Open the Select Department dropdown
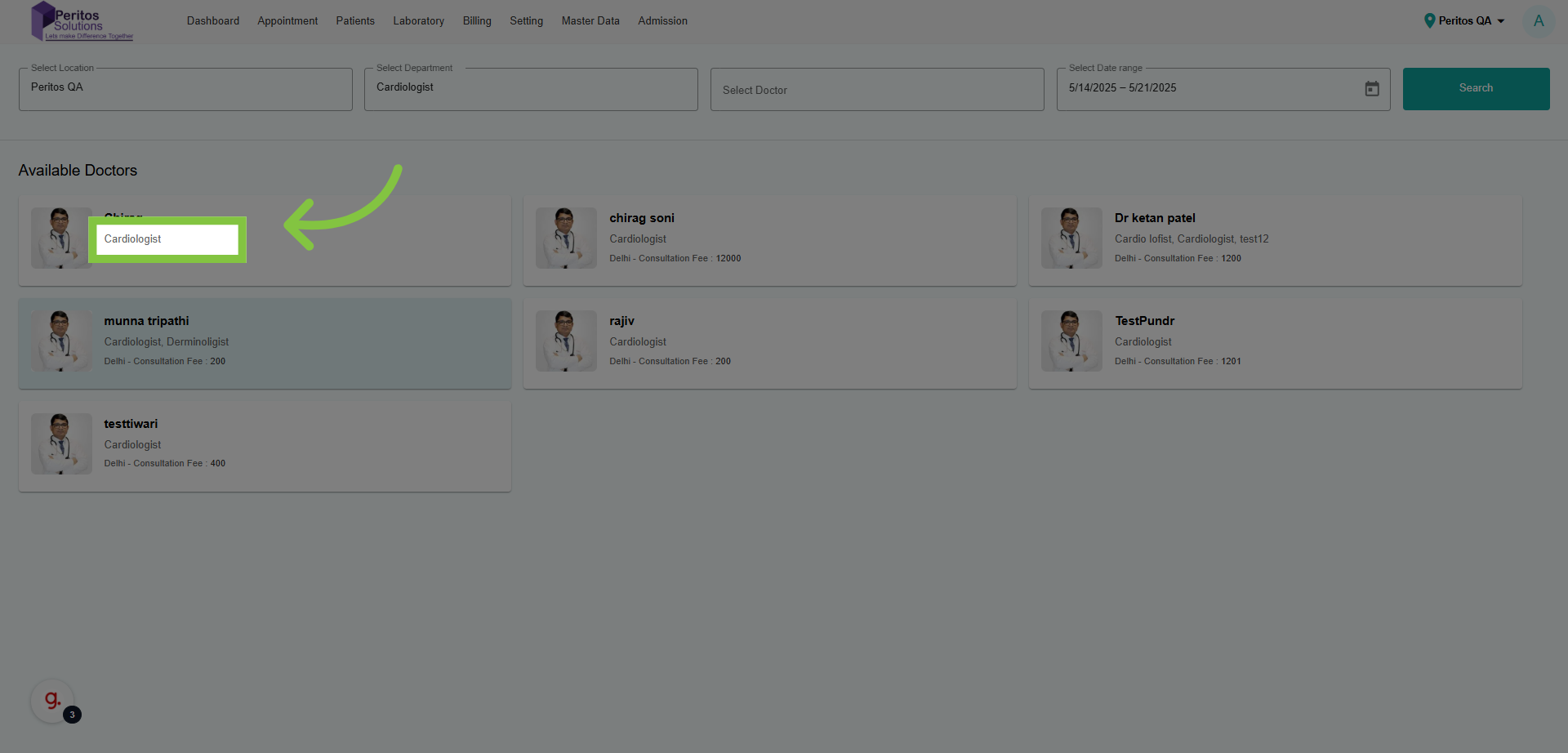Image resolution: width=1568 pixels, height=753 pixels. [x=531, y=89]
